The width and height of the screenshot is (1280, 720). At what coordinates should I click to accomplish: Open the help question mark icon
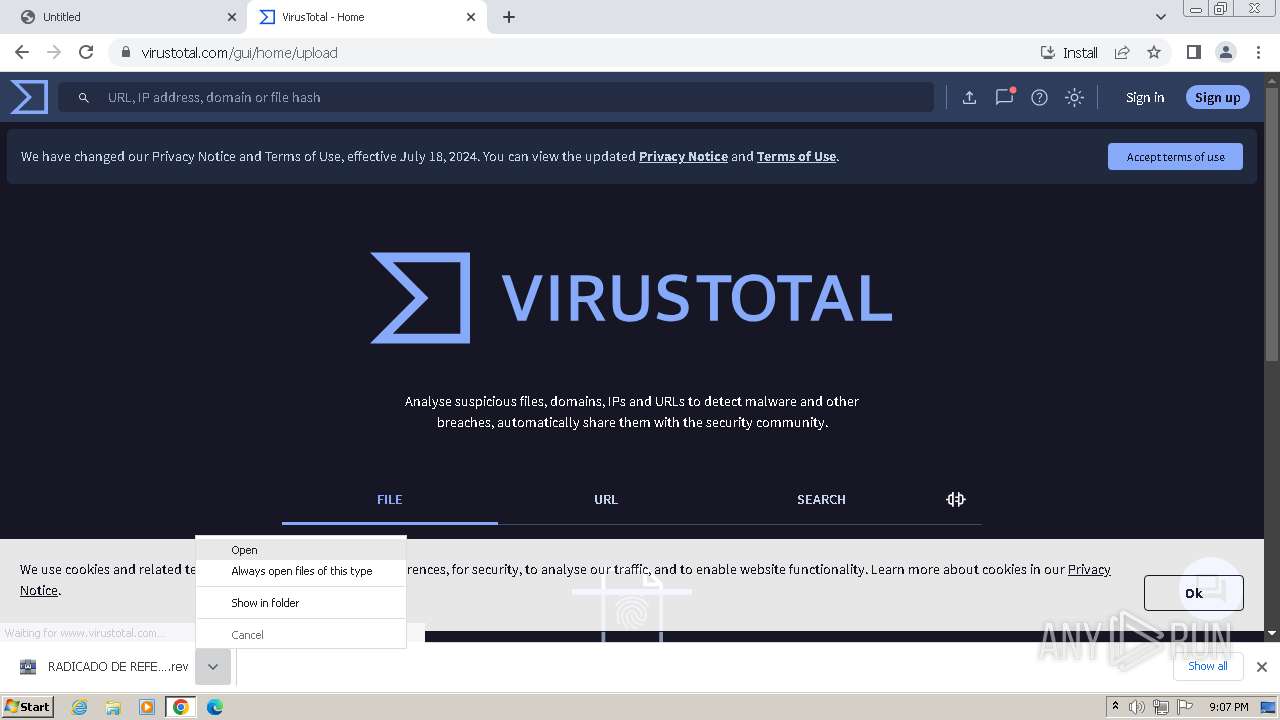point(1039,97)
